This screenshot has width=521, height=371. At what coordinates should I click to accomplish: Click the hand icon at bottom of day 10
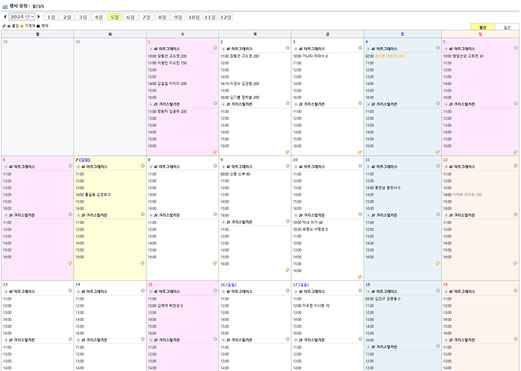360,277
